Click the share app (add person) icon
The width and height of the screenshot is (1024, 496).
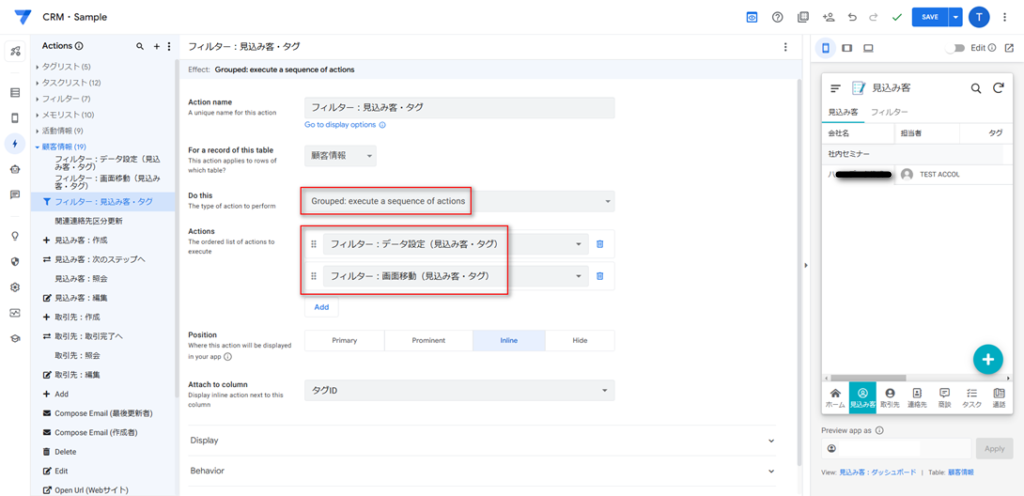coord(828,17)
